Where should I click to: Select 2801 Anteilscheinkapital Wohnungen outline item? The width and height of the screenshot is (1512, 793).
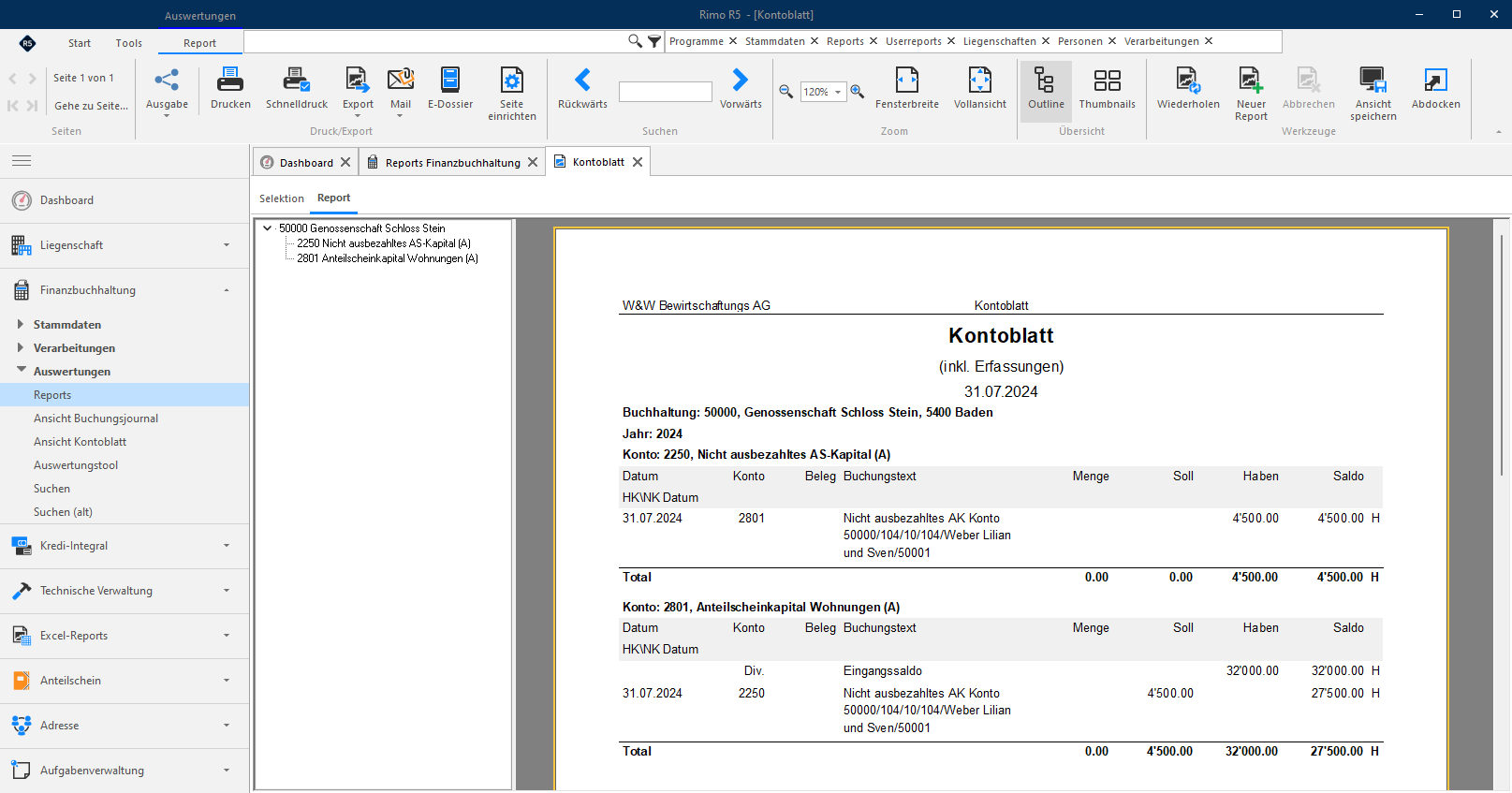(388, 258)
